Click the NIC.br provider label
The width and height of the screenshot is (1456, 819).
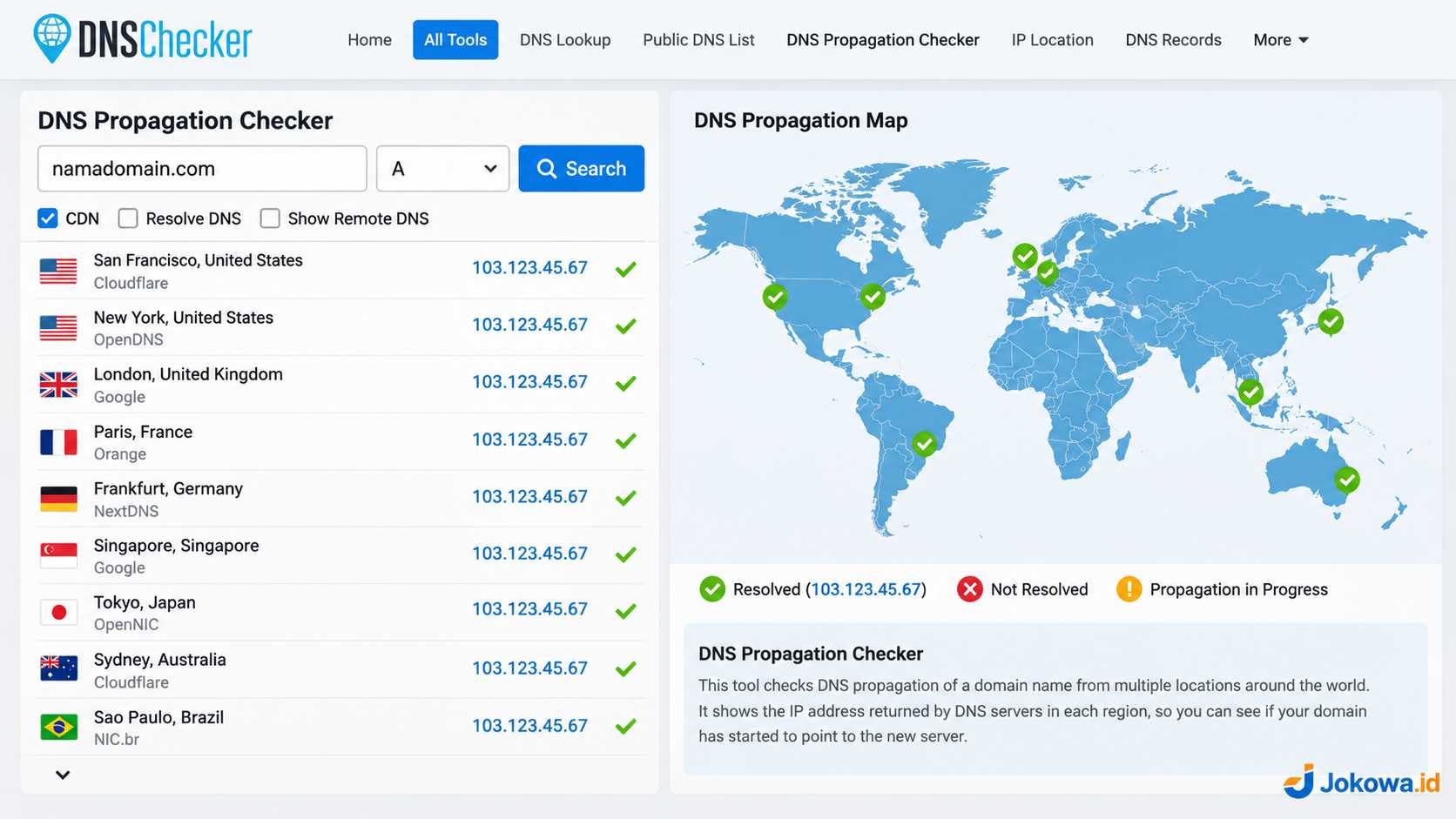click(117, 739)
